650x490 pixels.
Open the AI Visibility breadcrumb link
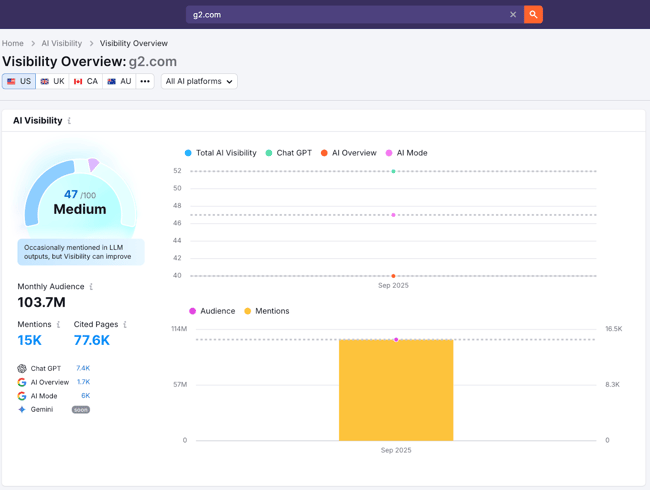coord(61,44)
